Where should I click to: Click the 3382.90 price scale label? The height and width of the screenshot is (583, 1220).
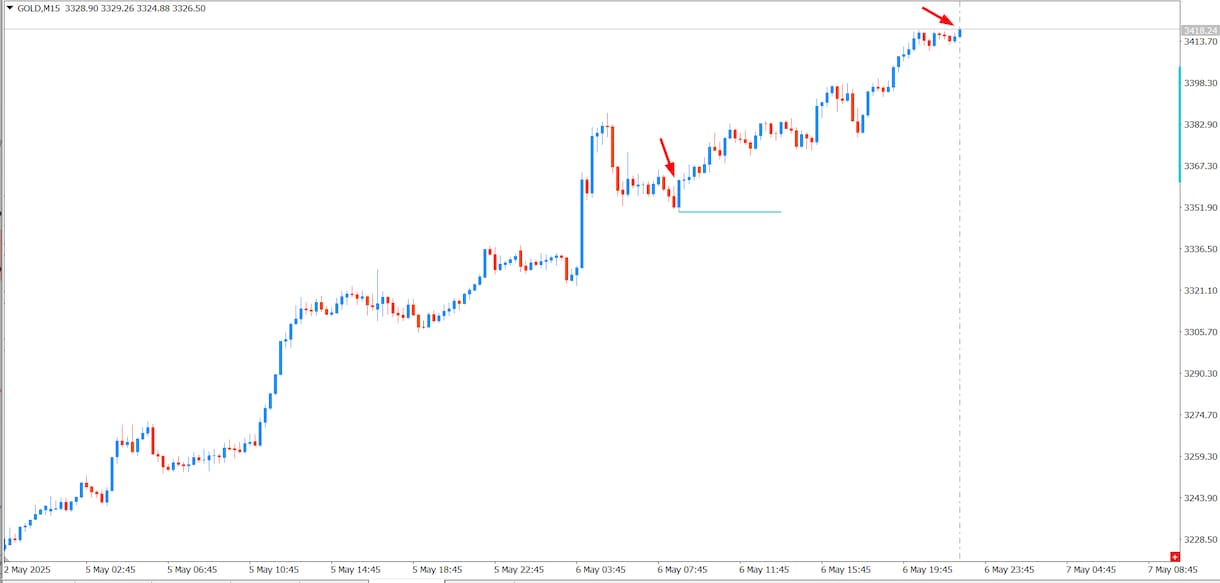(x=1200, y=125)
